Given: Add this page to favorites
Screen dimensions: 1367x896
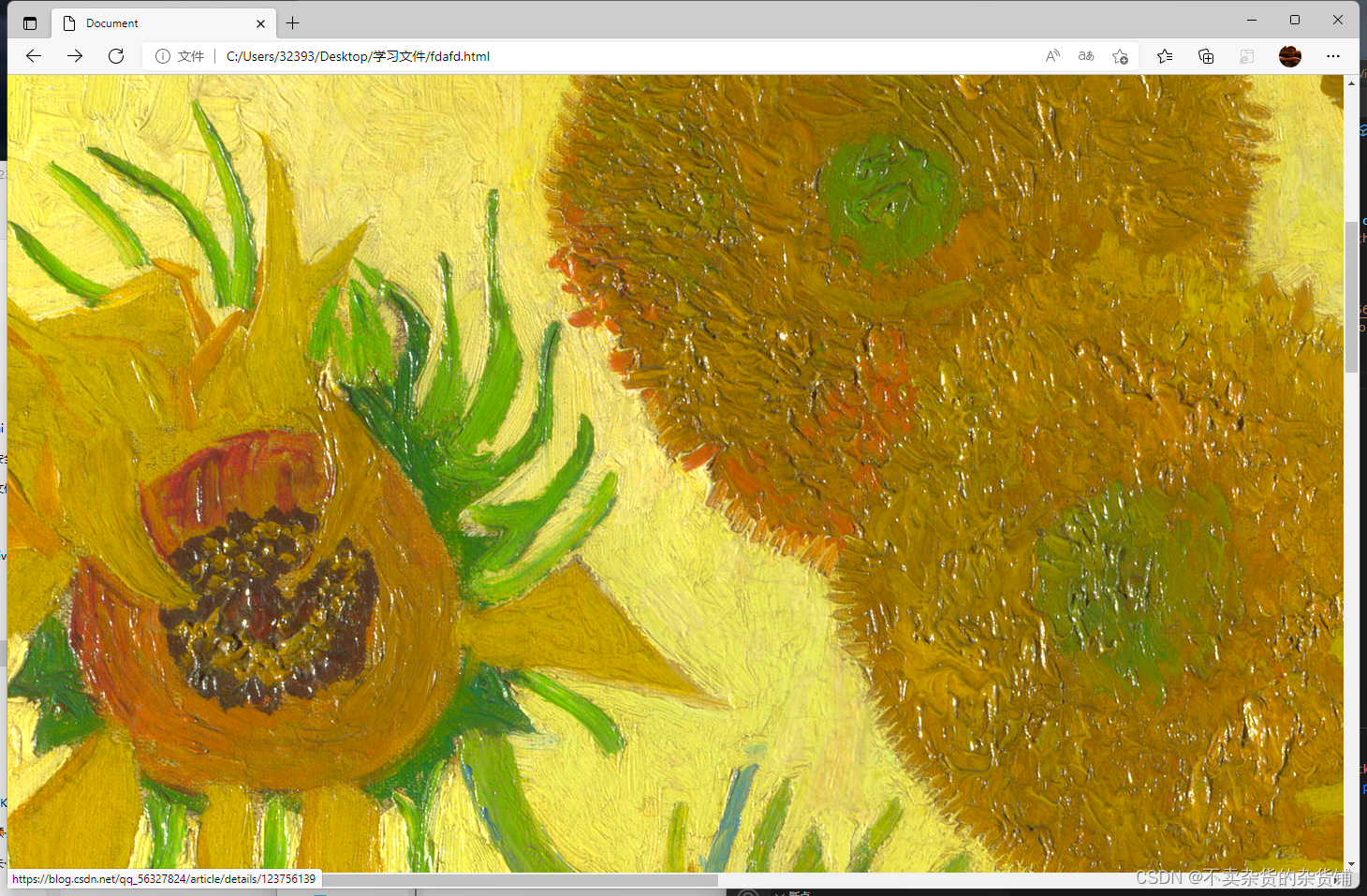Looking at the screenshot, I should coord(1120,56).
